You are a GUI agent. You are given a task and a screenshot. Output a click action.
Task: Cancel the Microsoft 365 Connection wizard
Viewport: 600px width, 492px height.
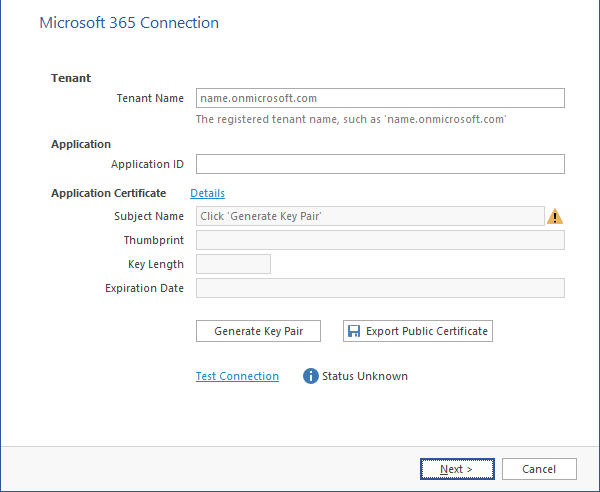coord(538,469)
